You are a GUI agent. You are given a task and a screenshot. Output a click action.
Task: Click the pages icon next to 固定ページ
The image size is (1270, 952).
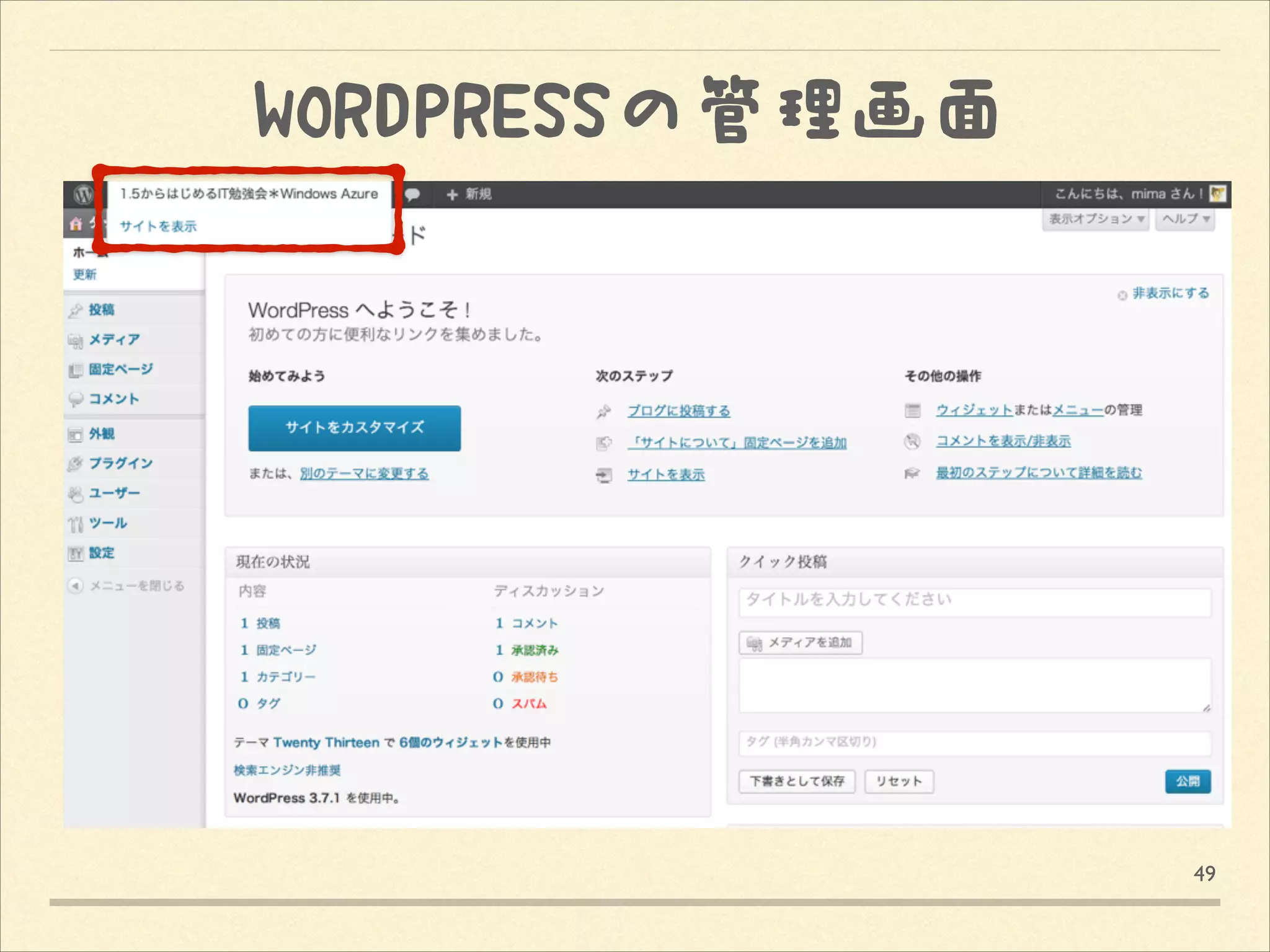(x=76, y=370)
